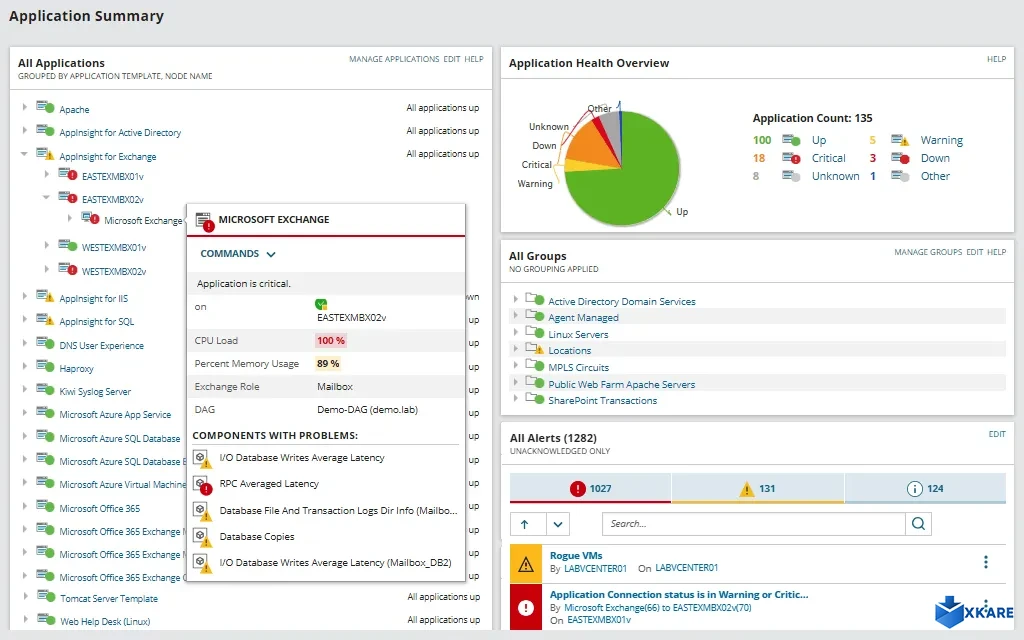Screen dimensions: 1024x640
Task: Click the Up status icon in health legend
Action: [x=792, y=140]
